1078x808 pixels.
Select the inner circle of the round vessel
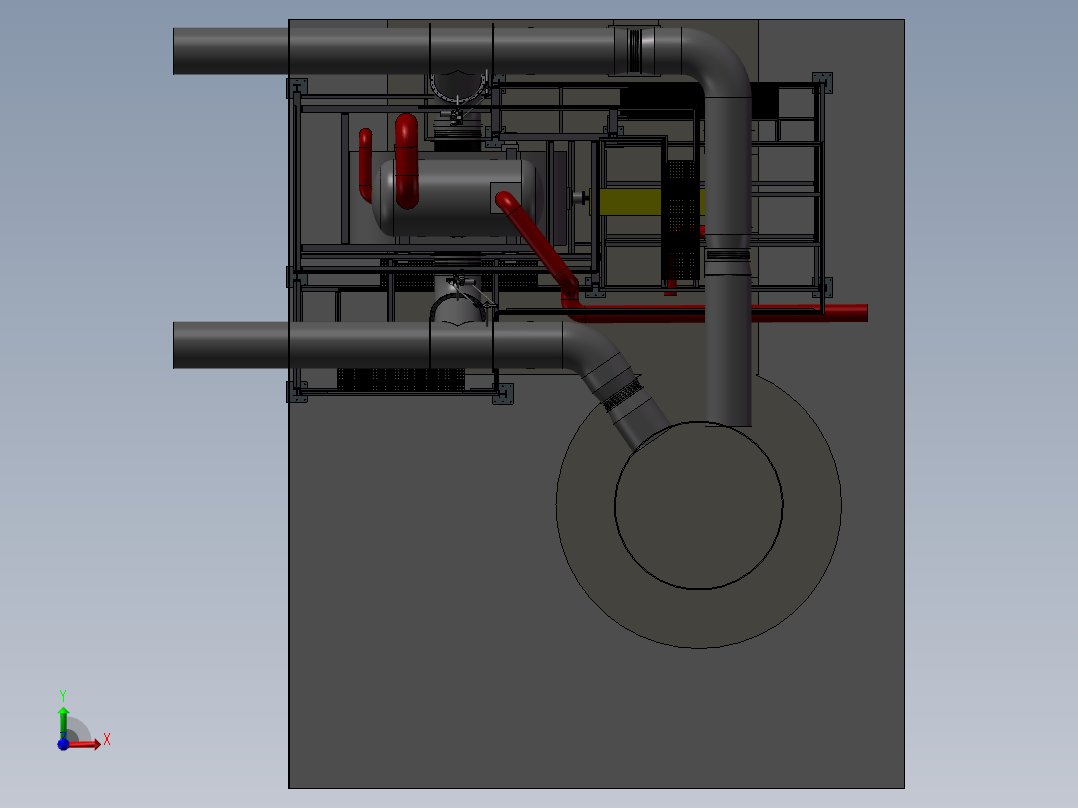698,505
